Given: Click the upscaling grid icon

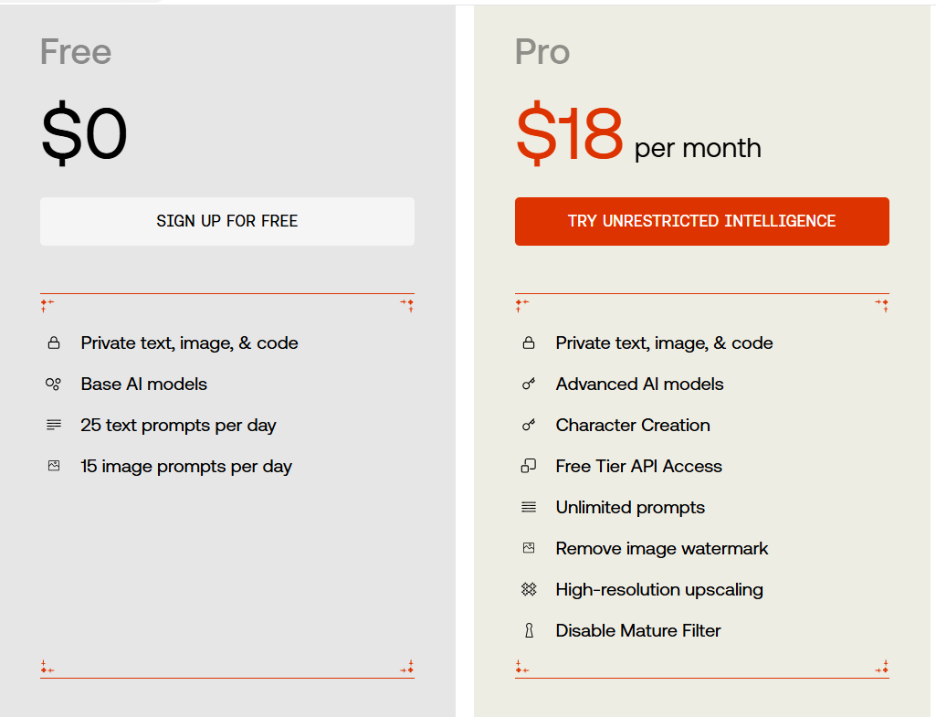Looking at the screenshot, I should [x=528, y=589].
